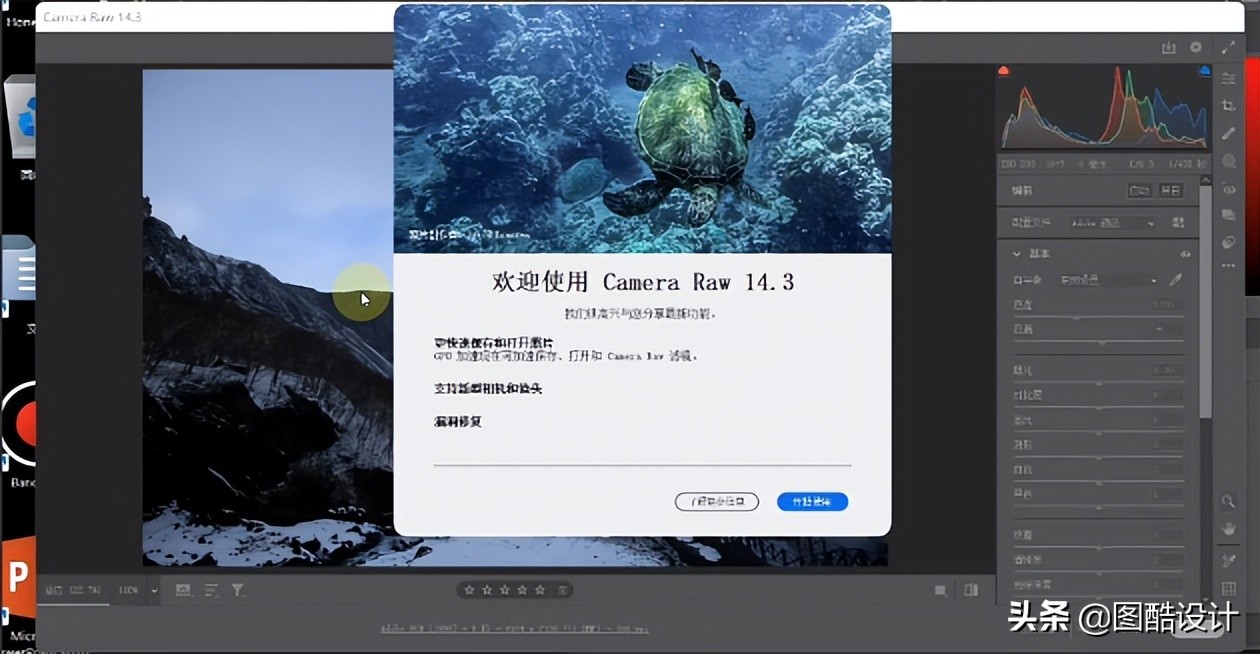The width and height of the screenshot is (1260, 654).
Task: Click the white balance eyedropper icon
Action: click(1174, 280)
